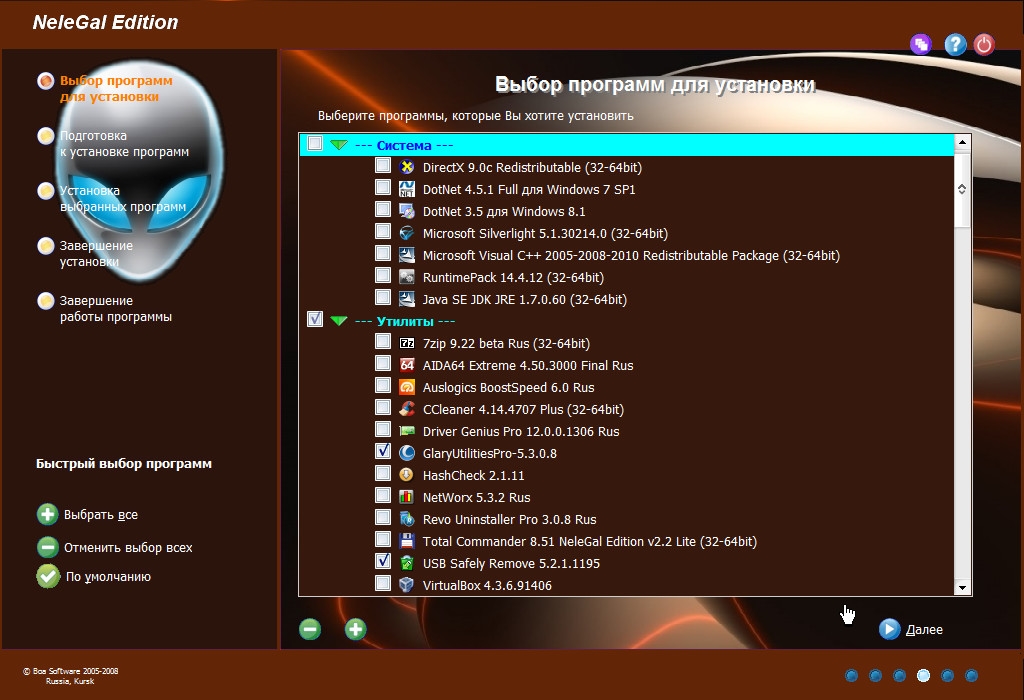Click the purple windows icon at top right
The width and height of the screenshot is (1024, 700).
(x=921, y=44)
